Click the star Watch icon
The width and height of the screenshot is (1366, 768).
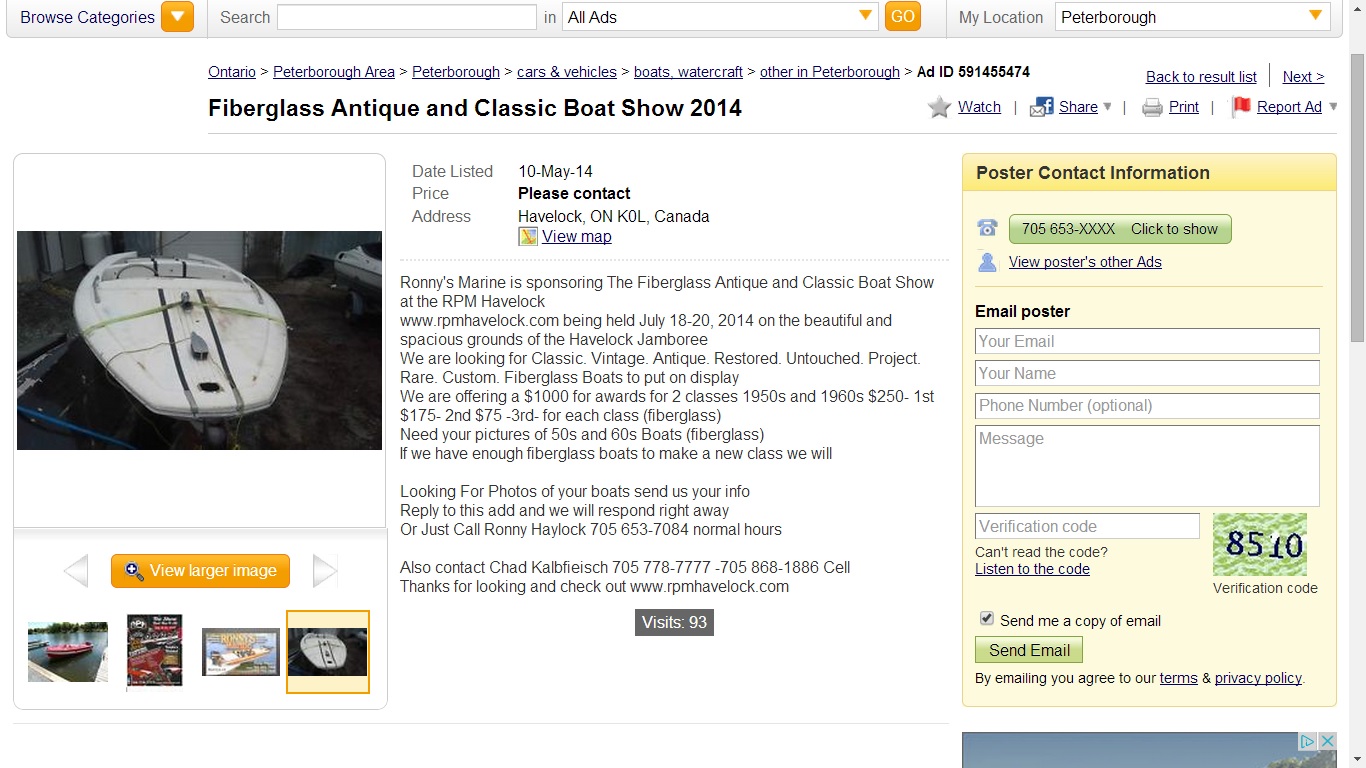click(x=939, y=107)
